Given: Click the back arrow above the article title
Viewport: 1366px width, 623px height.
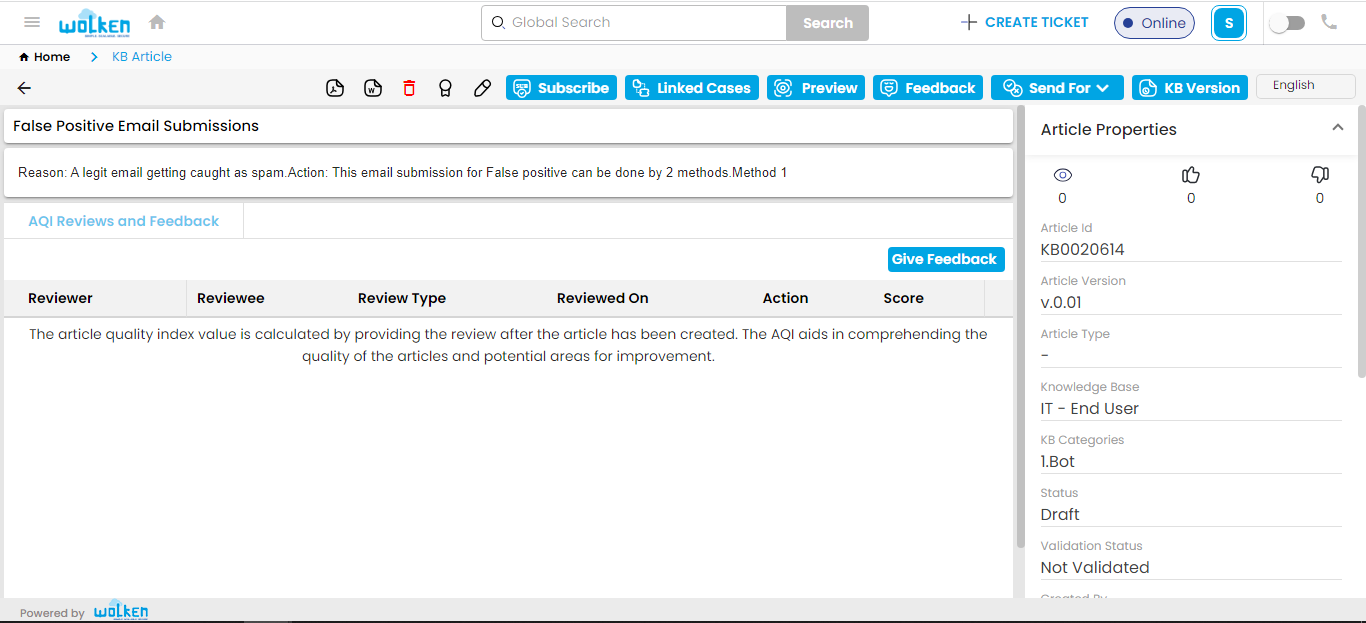Looking at the screenshot, I should tap(23, 88).
